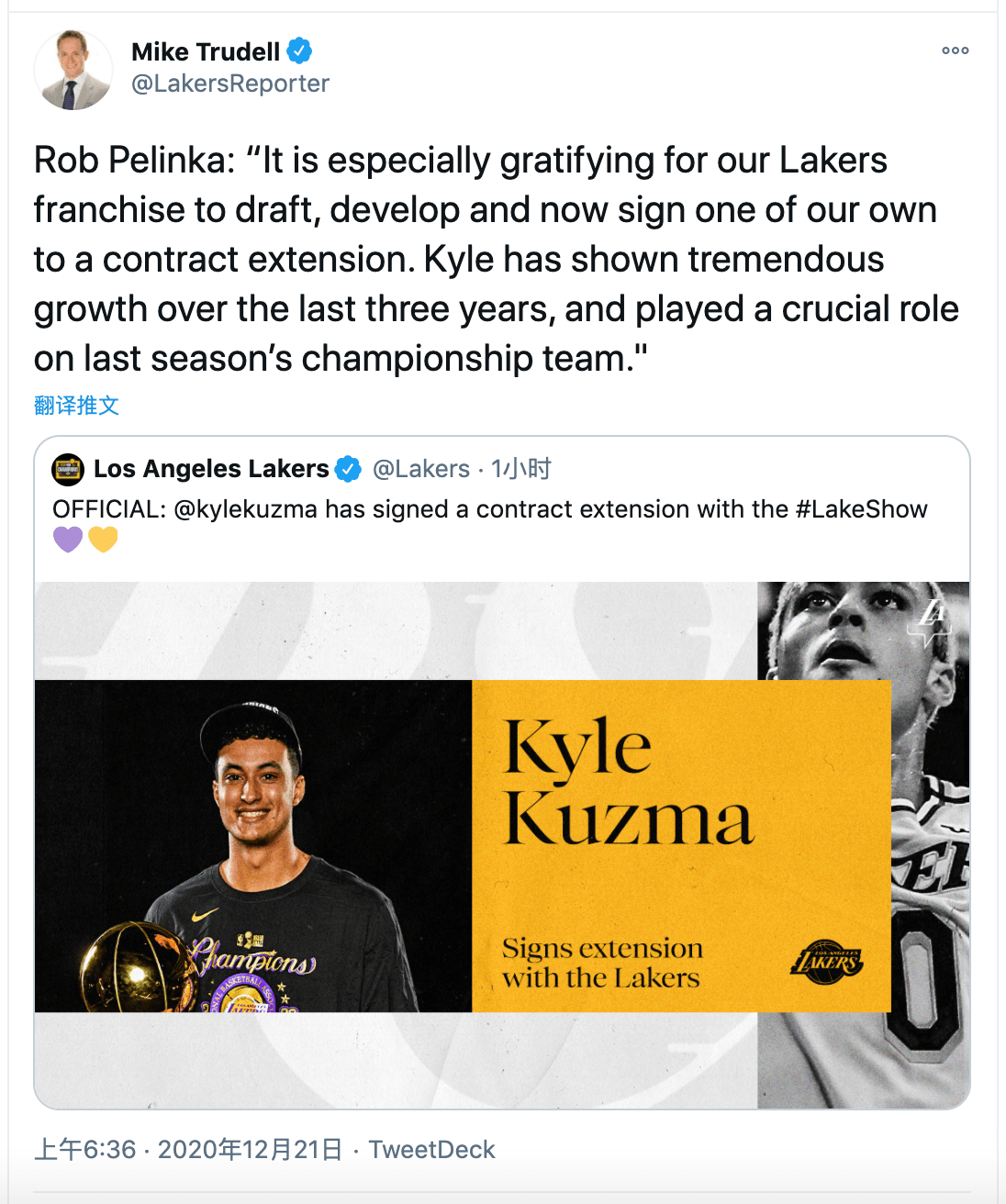The height and width of the screenshot is (1204, 1006).
Task: Click the 1小时 quoted tweet timestamp
Action: point(521,469)
